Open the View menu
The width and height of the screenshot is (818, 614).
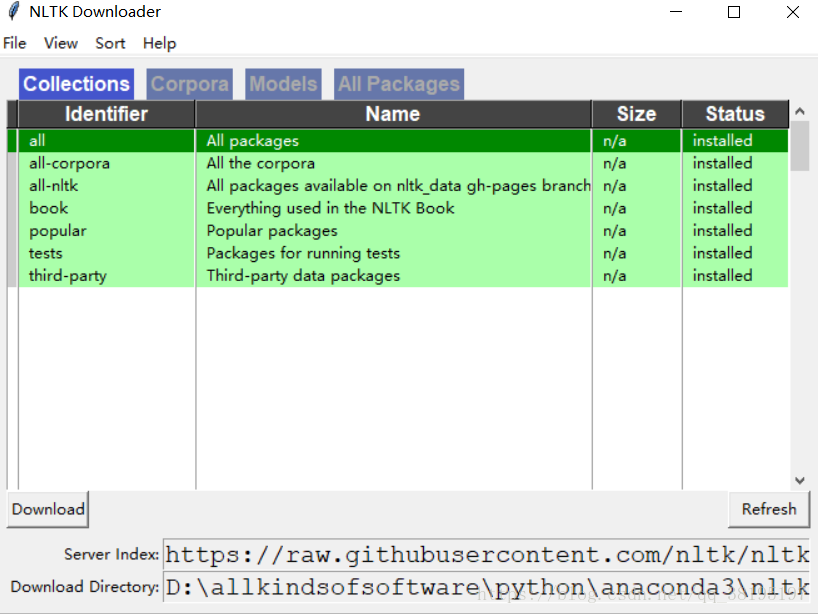point(61,43)
